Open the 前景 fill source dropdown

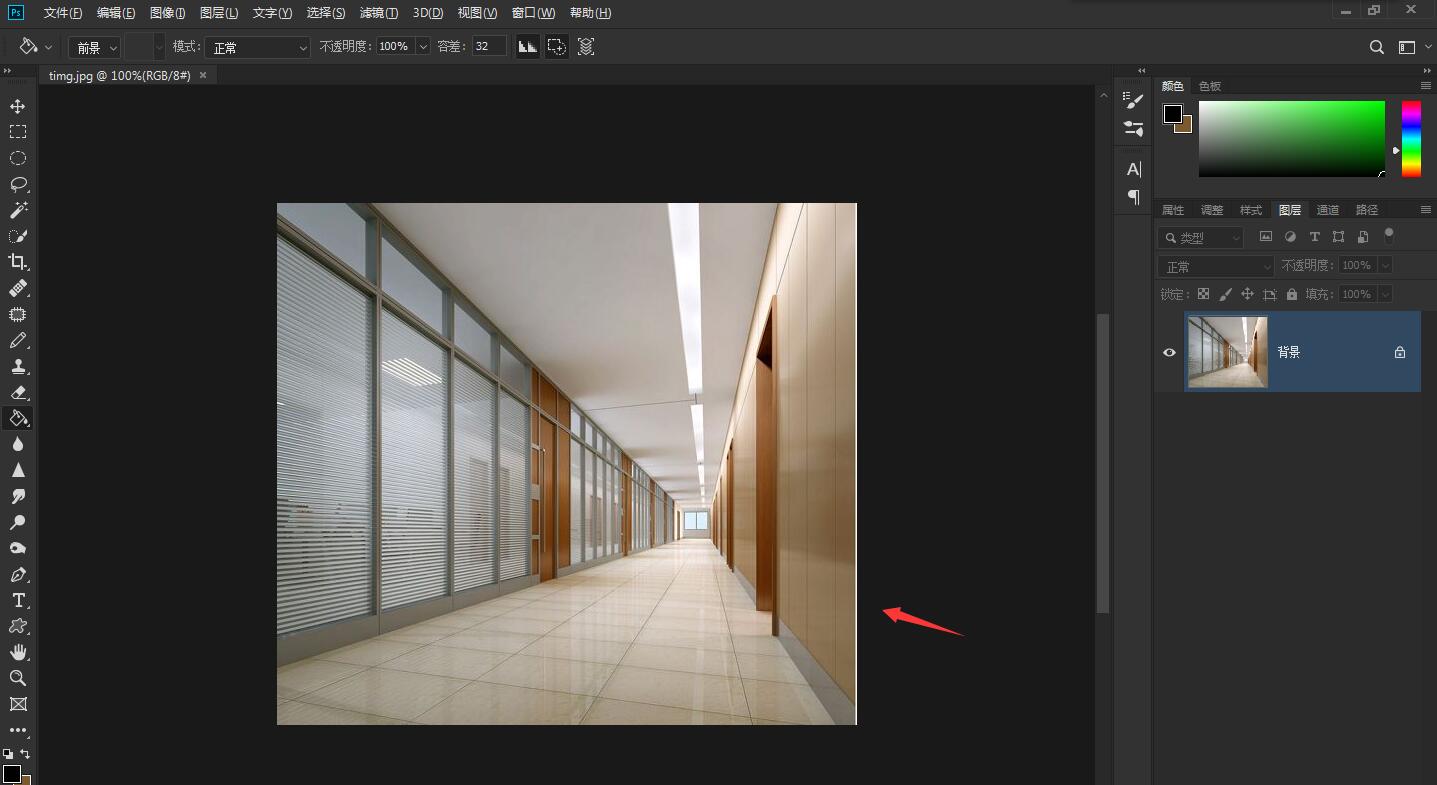(x=94, y=47)
